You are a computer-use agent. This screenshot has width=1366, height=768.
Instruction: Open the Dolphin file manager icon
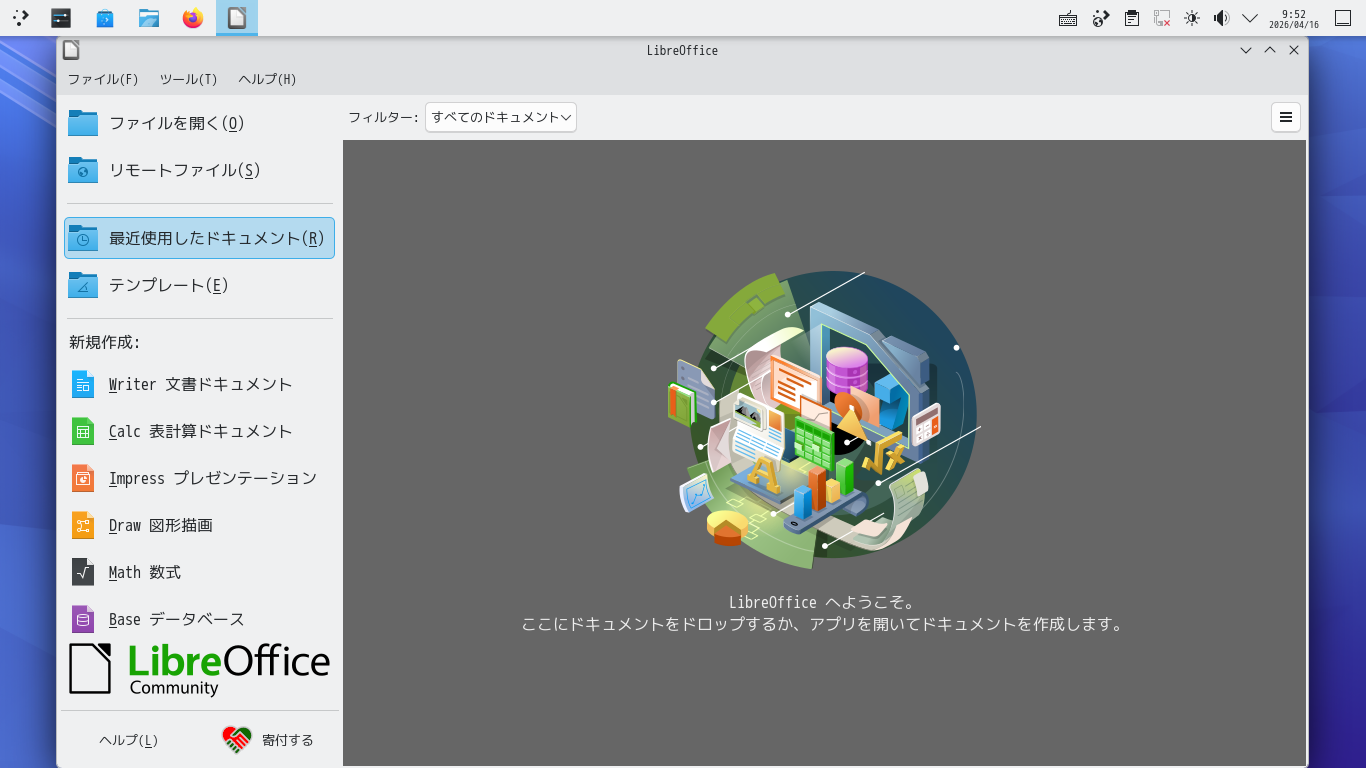[x=149, y=18]
